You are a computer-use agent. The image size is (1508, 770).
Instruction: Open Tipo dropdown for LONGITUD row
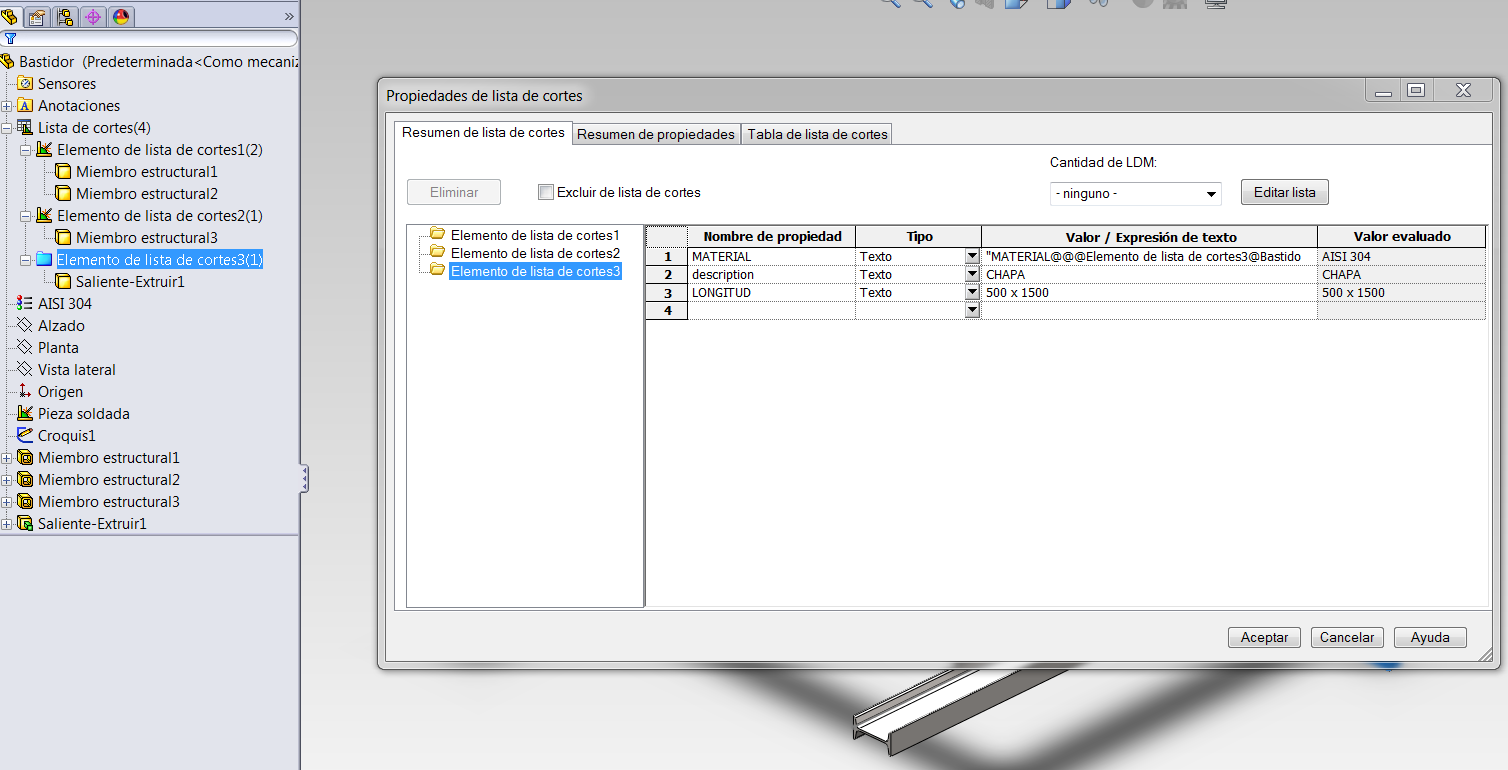pyautogui.click(x=972, y=293)
